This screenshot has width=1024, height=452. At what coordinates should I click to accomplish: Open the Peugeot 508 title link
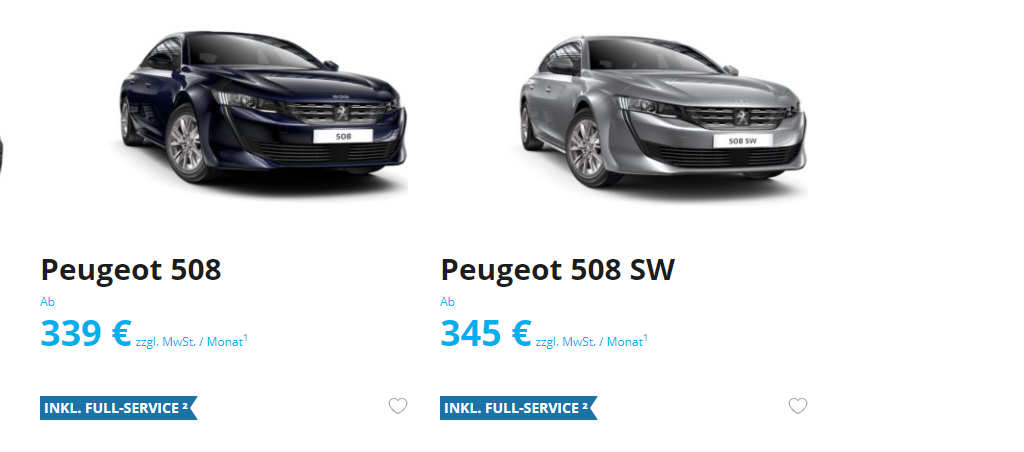pos(131,269)
